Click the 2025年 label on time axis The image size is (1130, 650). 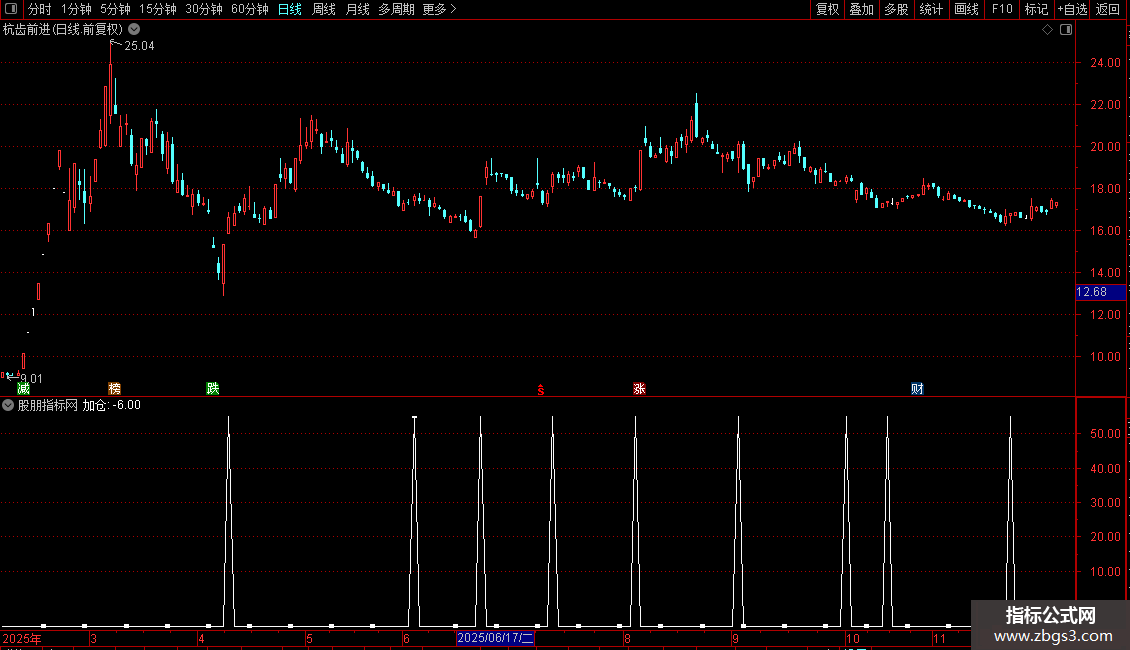click(x=22, y=639)
